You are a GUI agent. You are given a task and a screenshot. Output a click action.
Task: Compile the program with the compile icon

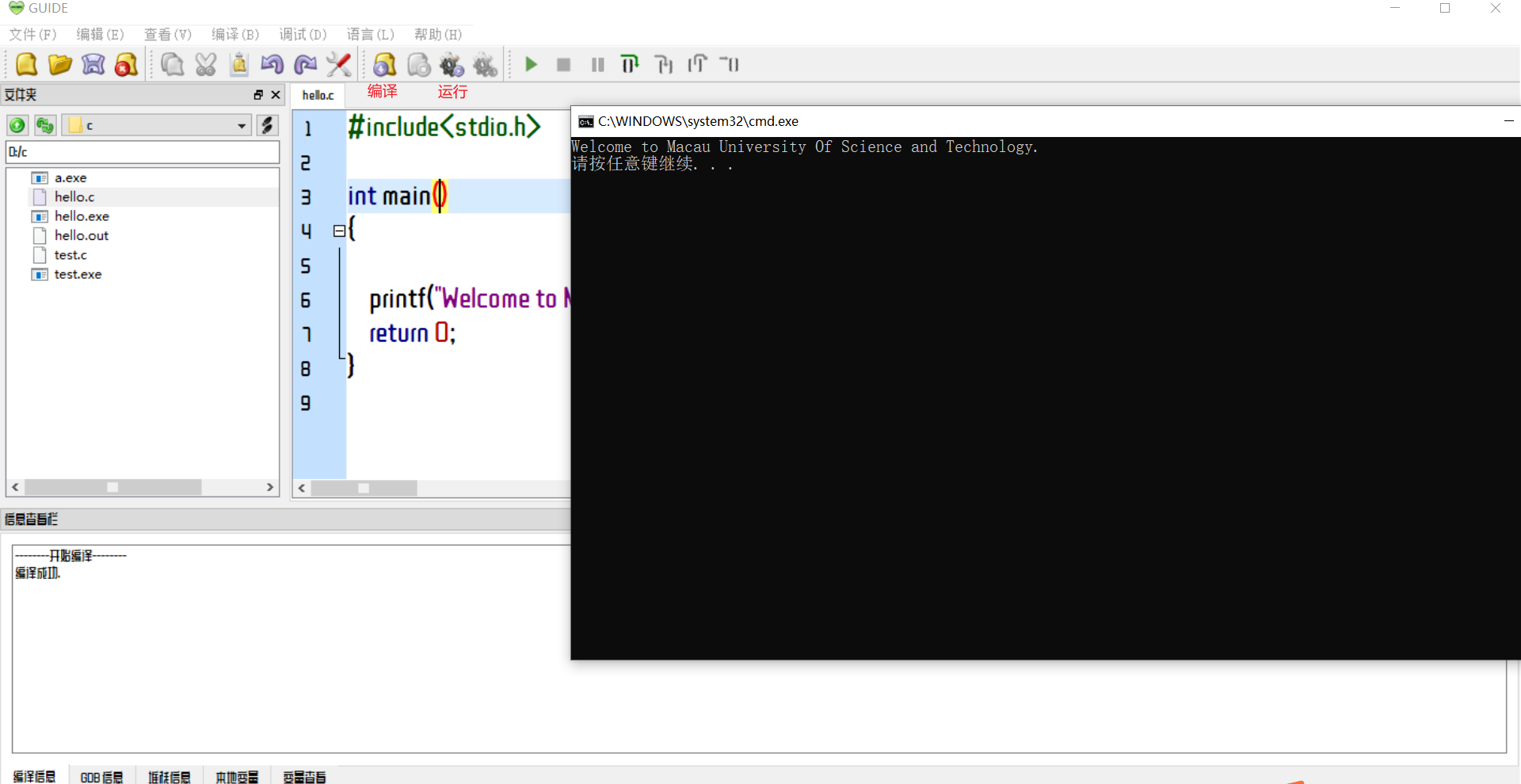(x=385, y=64)
